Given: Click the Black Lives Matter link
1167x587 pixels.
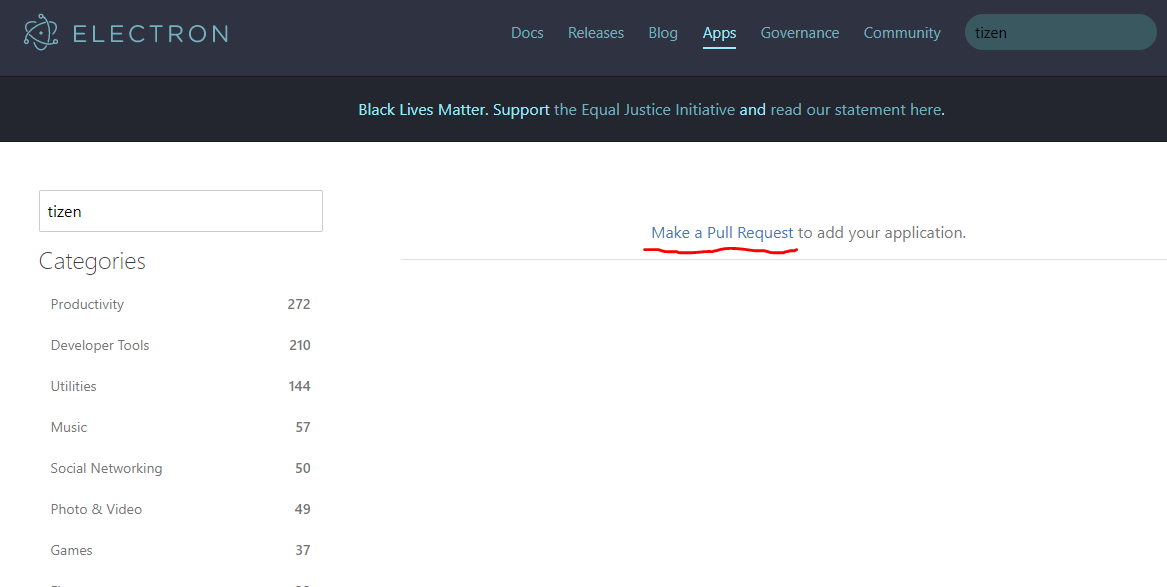Looking at the screenshot, I should (x=423, y=109).
